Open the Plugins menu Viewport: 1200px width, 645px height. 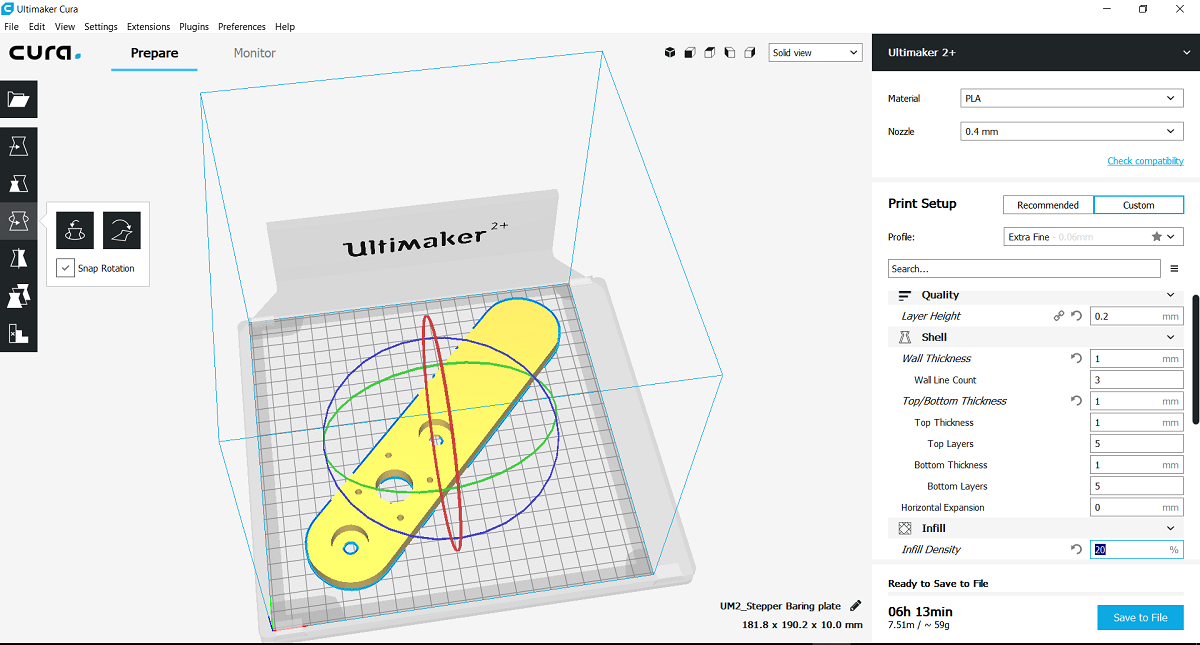pos(195,27)
